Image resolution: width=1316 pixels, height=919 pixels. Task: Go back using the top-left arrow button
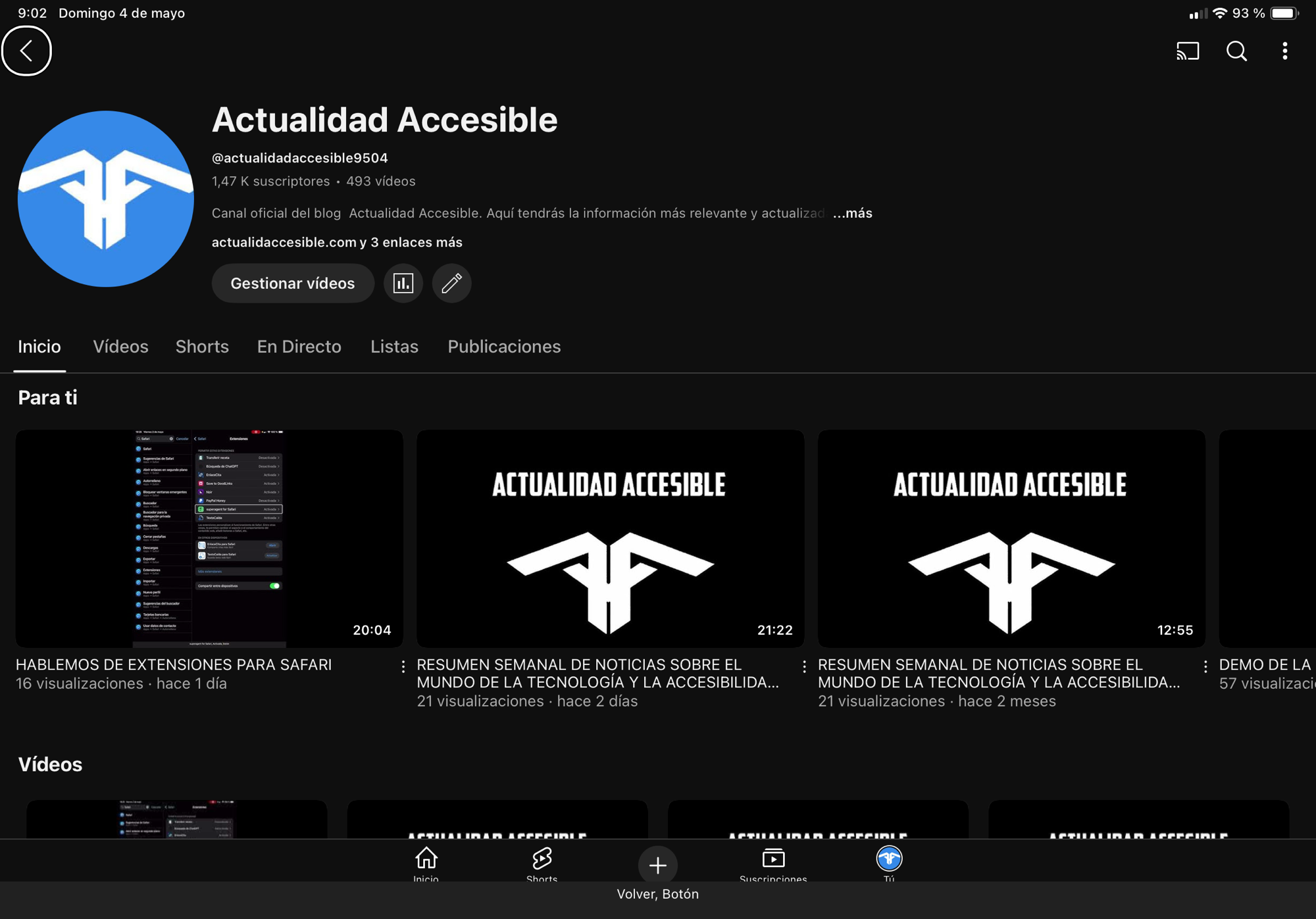(x=26, y=51)
